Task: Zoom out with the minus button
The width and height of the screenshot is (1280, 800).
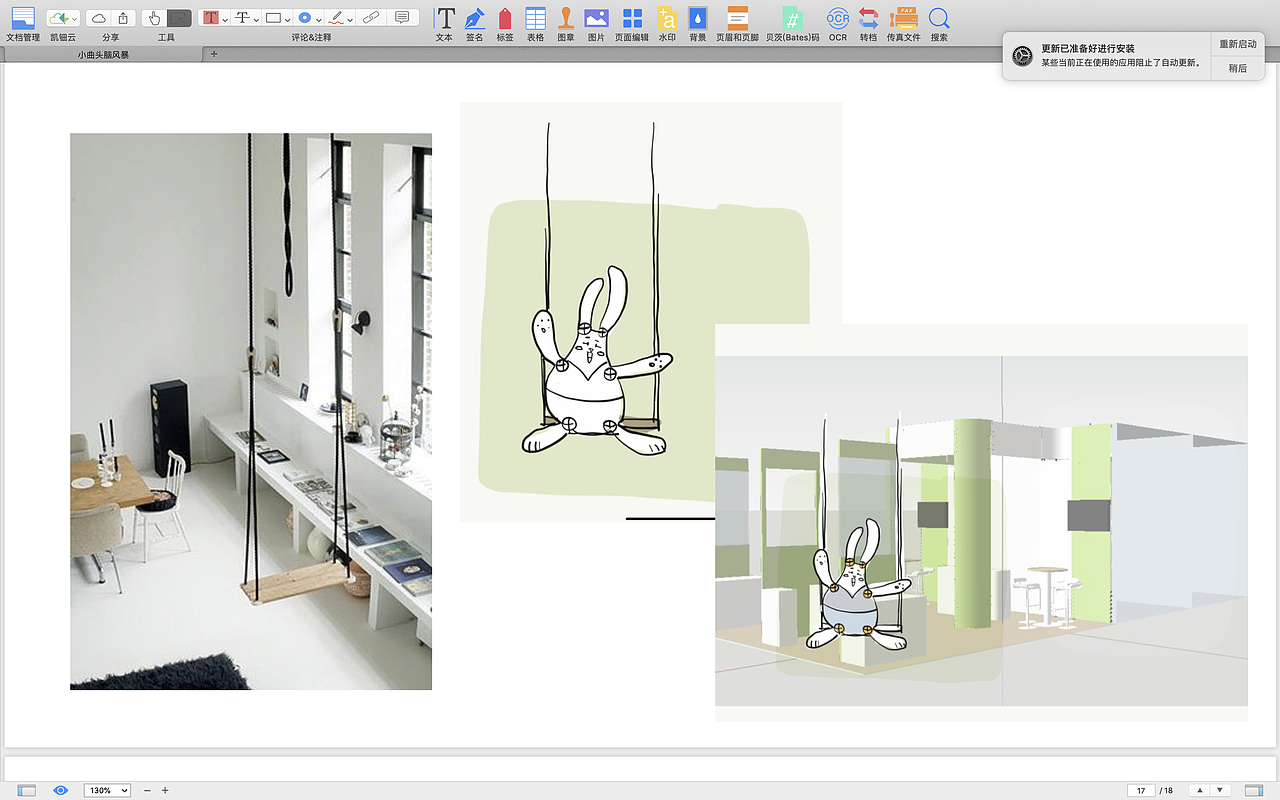Action: click(147, 790)
